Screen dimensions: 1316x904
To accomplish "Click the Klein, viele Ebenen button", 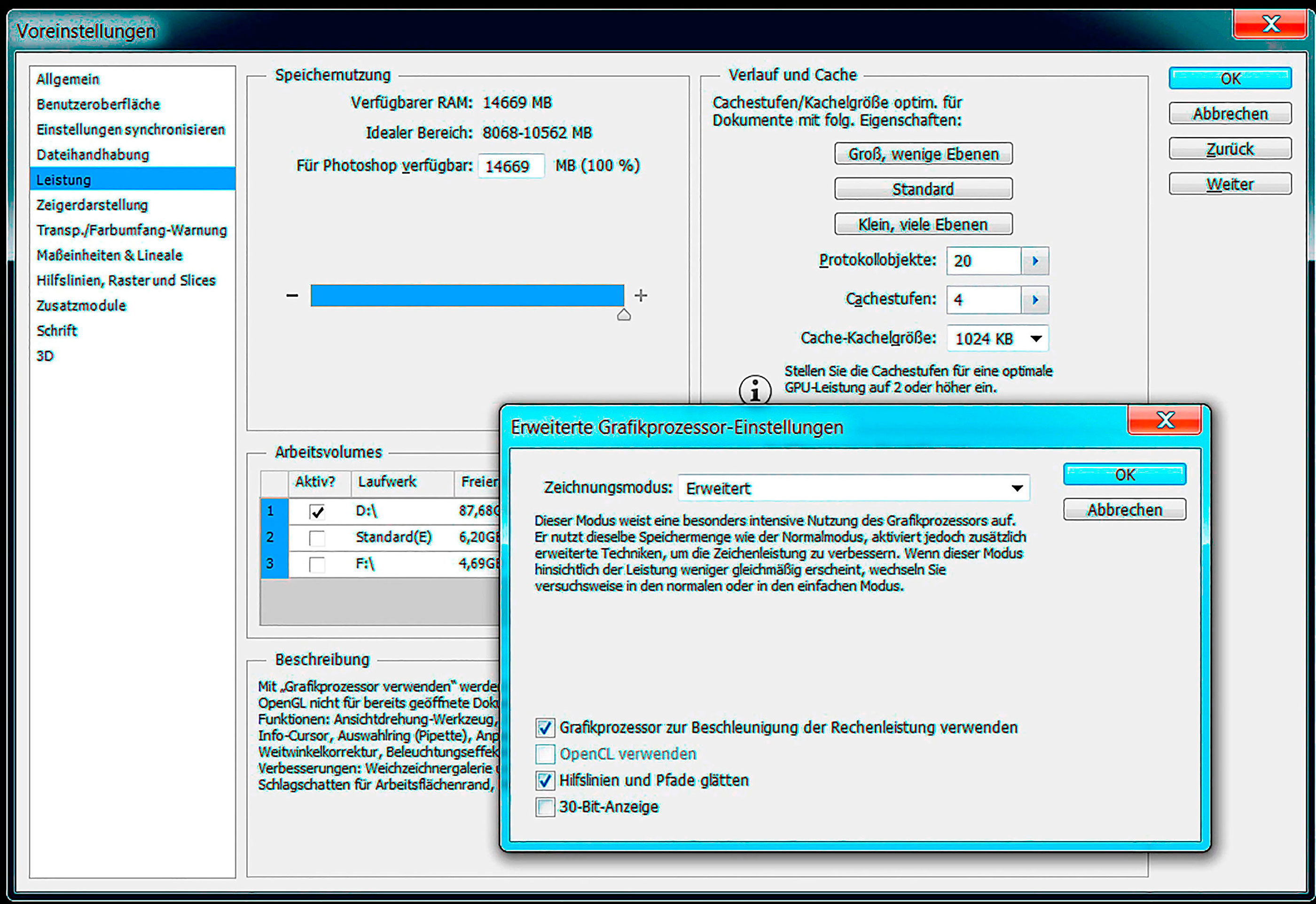I will coord(923,224).
